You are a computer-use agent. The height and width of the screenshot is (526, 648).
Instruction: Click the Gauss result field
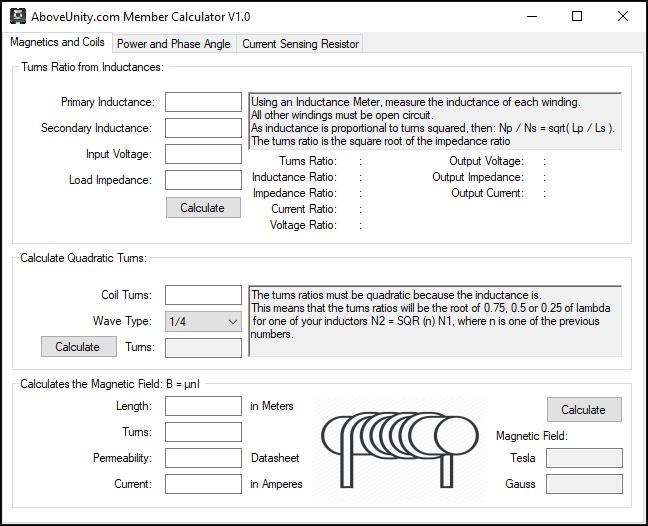(x=584, y=484)
